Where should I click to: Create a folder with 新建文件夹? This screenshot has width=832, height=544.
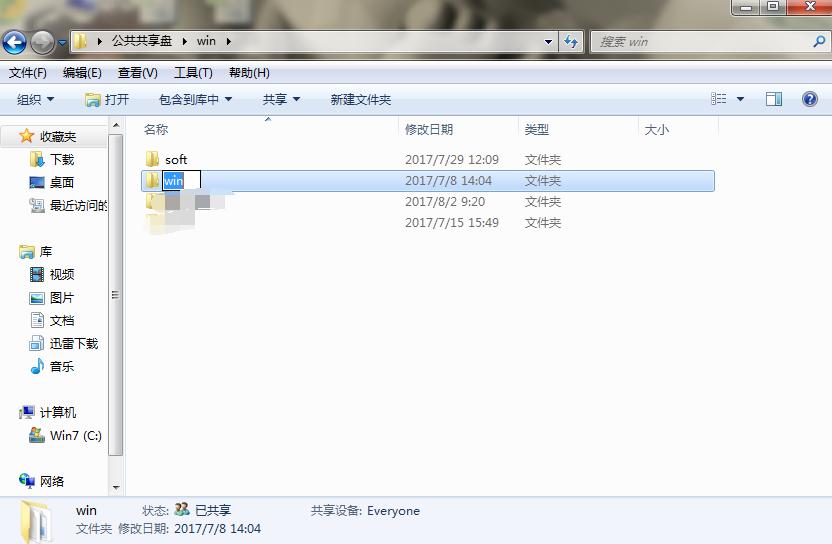pos(361,99)
